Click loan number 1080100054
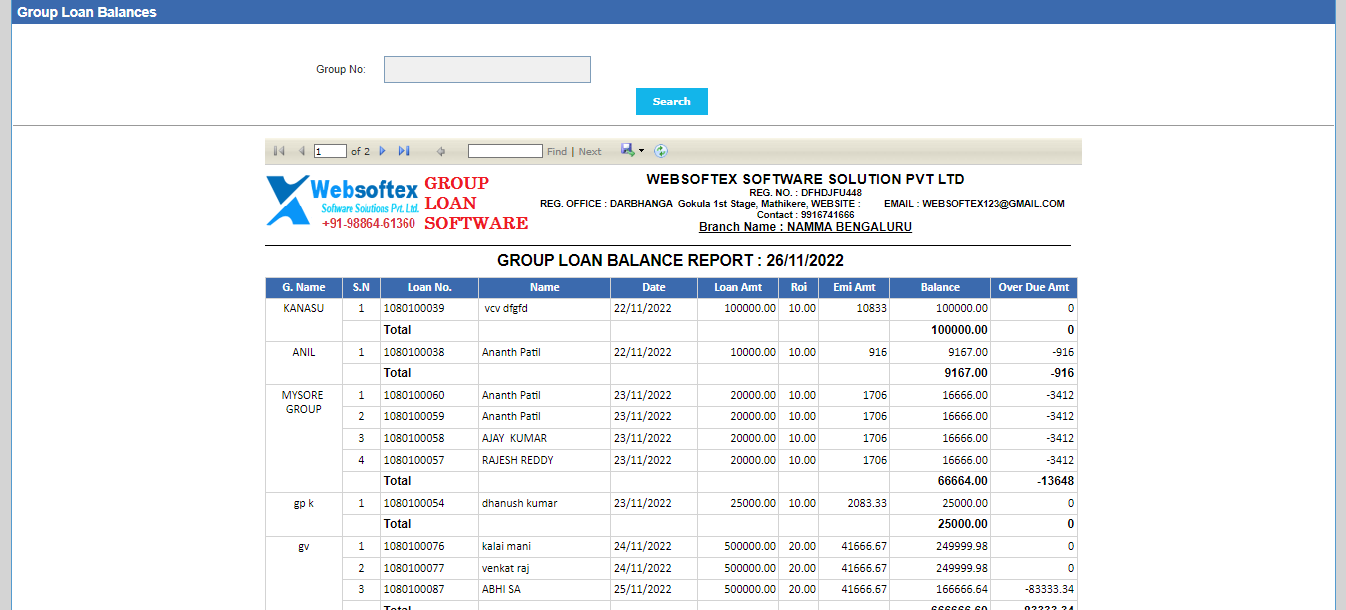Image resolution: width=1346 pixels, height=610 pixels. click(x=414, y=503)
